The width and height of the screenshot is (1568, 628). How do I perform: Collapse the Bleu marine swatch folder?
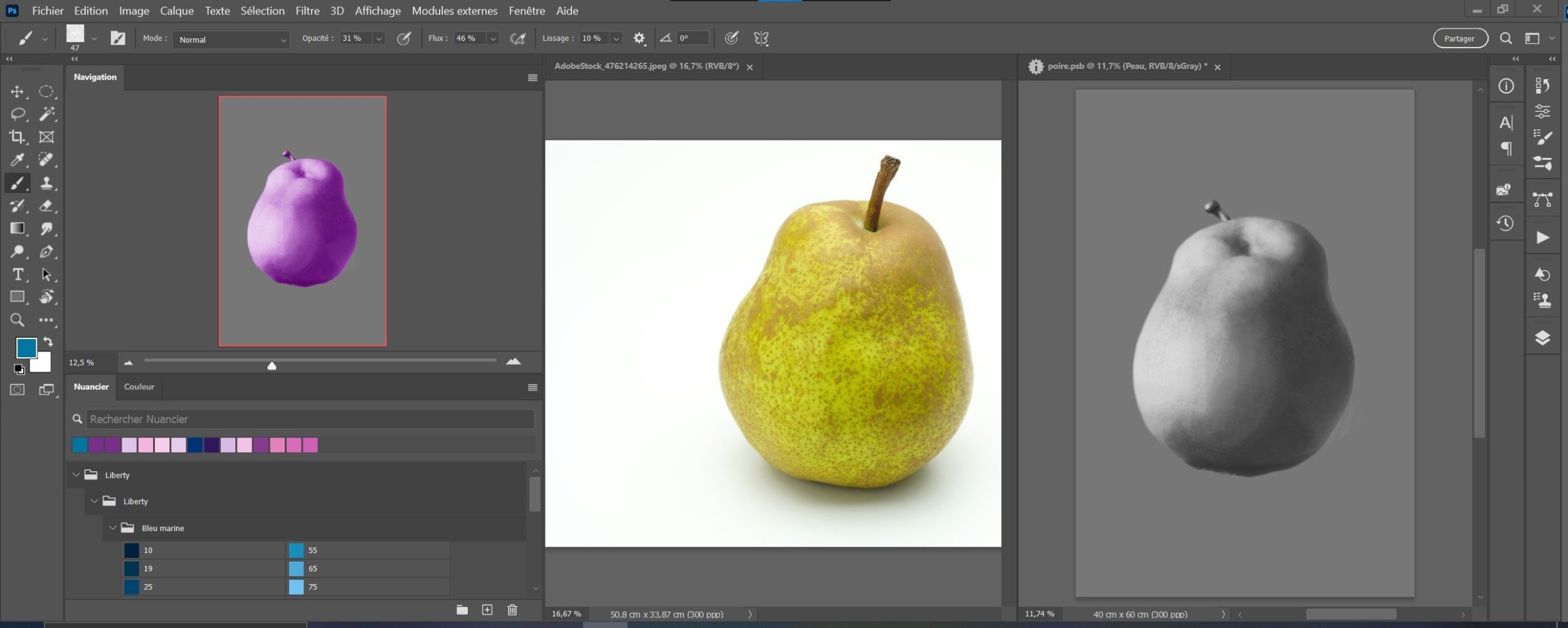click(113, 528)
